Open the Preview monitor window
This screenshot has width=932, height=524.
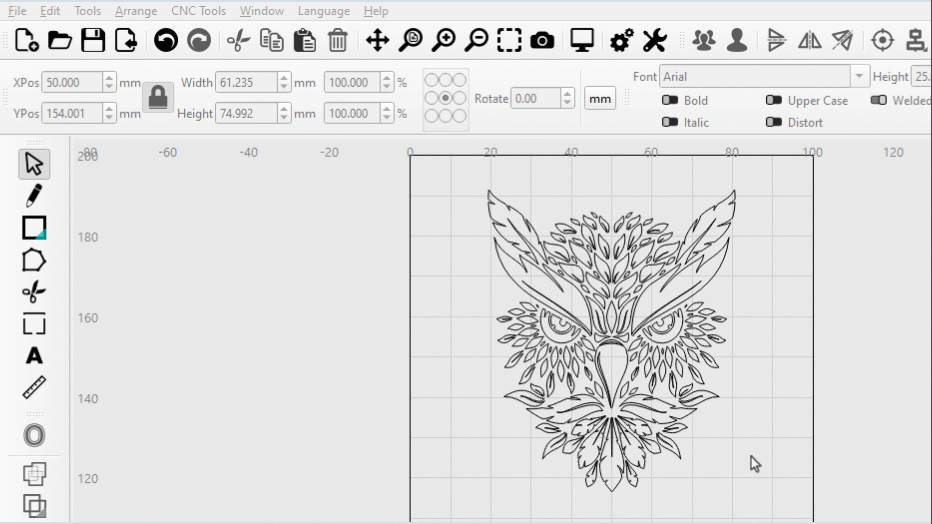point(582,40)
